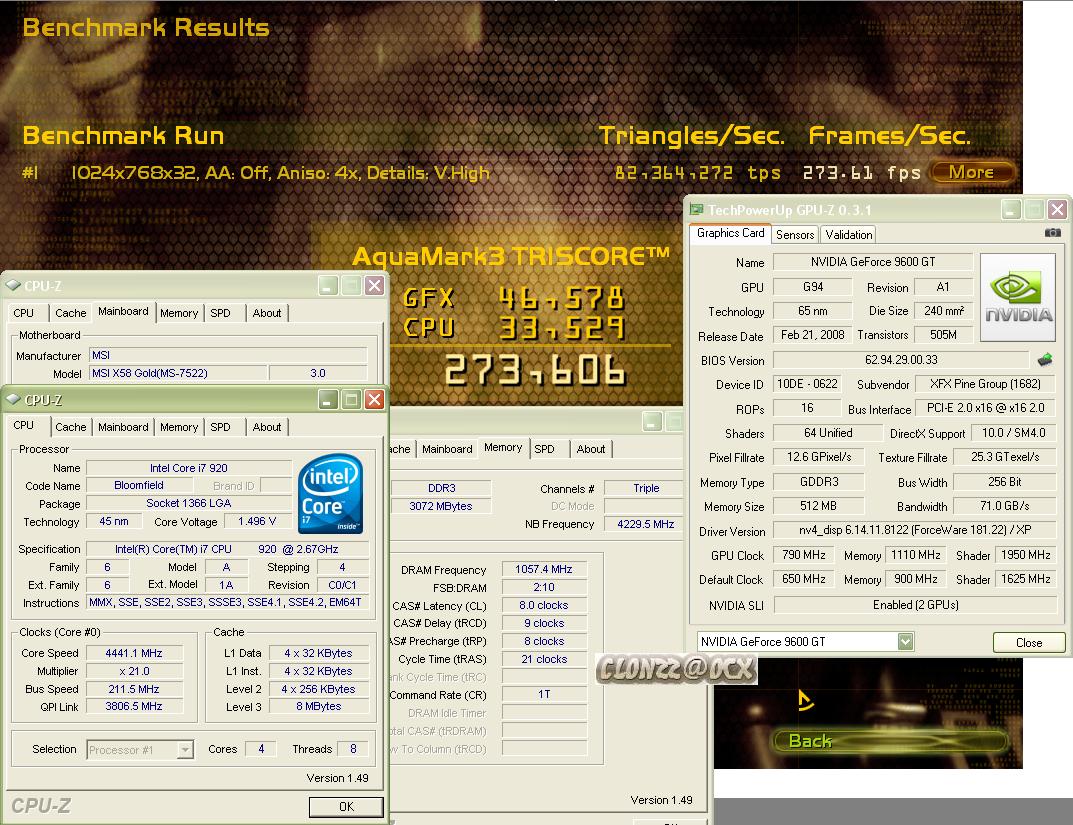The width and height of the screenshot is (1073, 825).
Task: Click the Release Date value Feb 21, 2008
Action: [812, 335]
